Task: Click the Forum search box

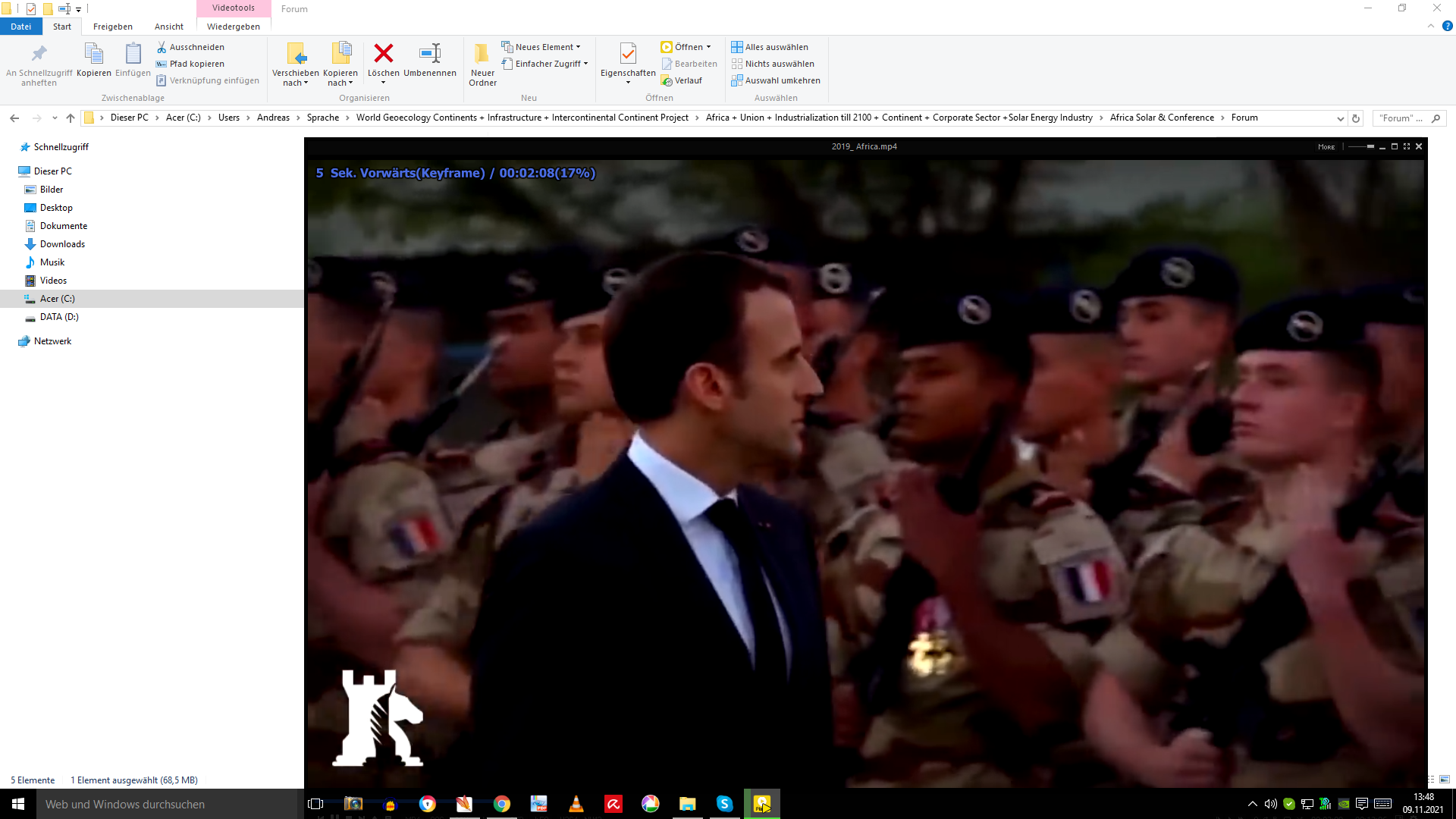Action: click(x=1410, y=118)
